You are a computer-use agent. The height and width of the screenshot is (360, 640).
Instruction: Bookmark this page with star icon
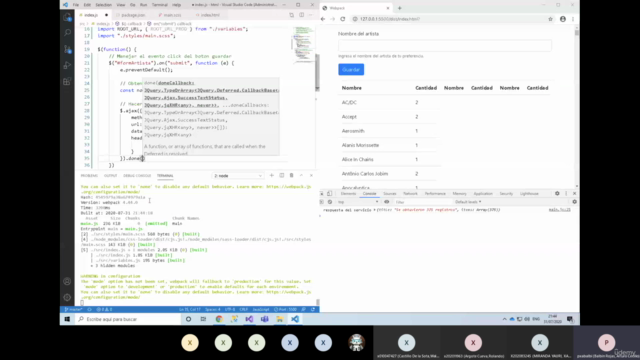[550, 19]
